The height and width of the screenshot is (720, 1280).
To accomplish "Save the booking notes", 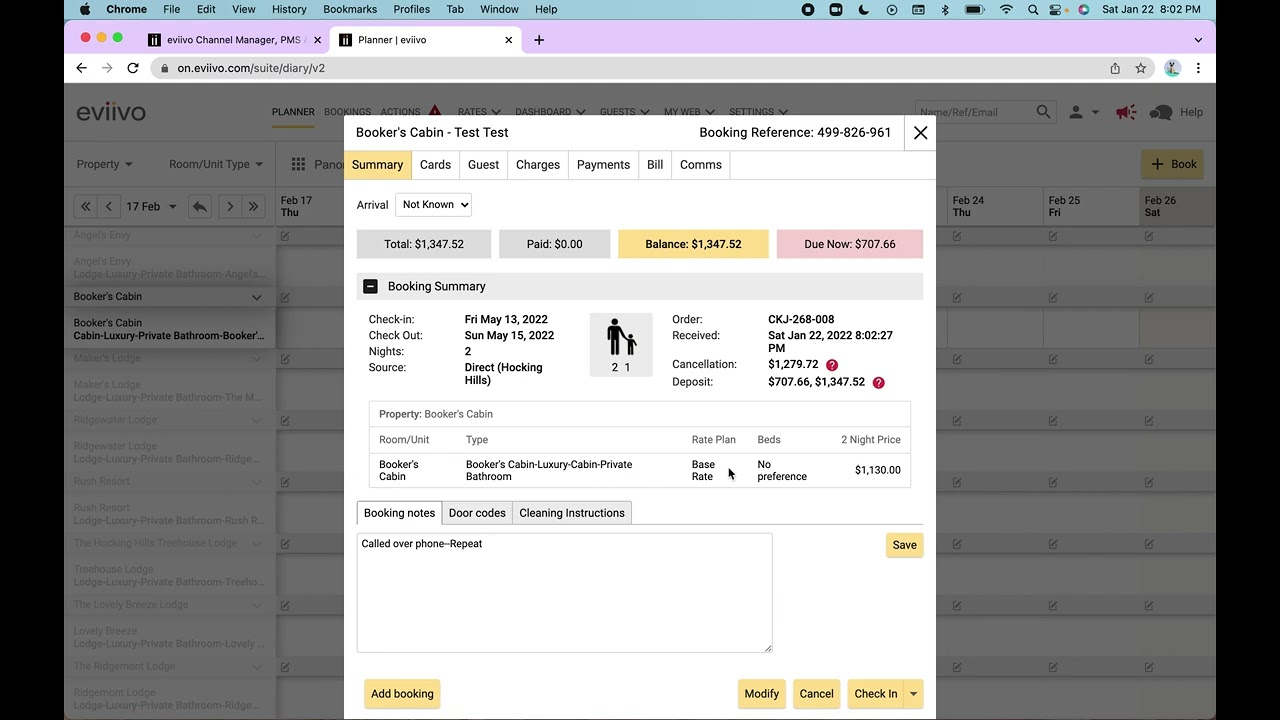I will [x=904, y=545].
